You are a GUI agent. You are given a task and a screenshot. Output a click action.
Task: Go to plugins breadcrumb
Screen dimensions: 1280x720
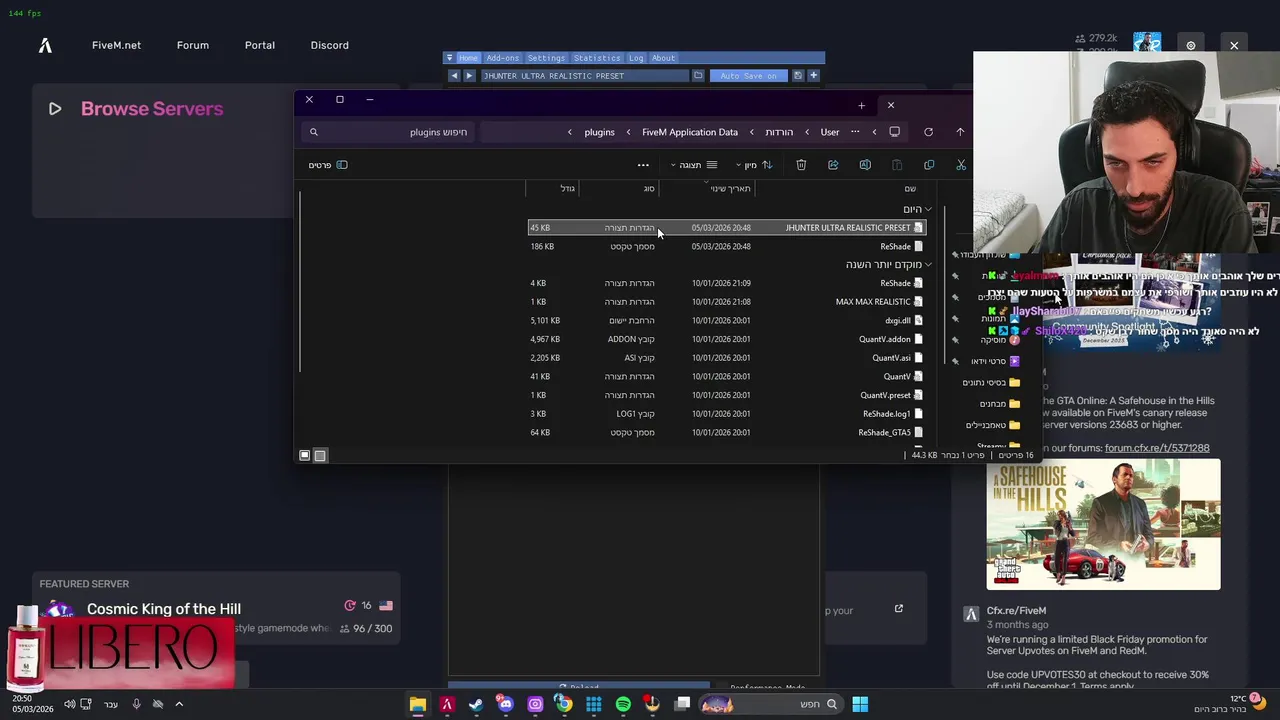pos(599,132)
